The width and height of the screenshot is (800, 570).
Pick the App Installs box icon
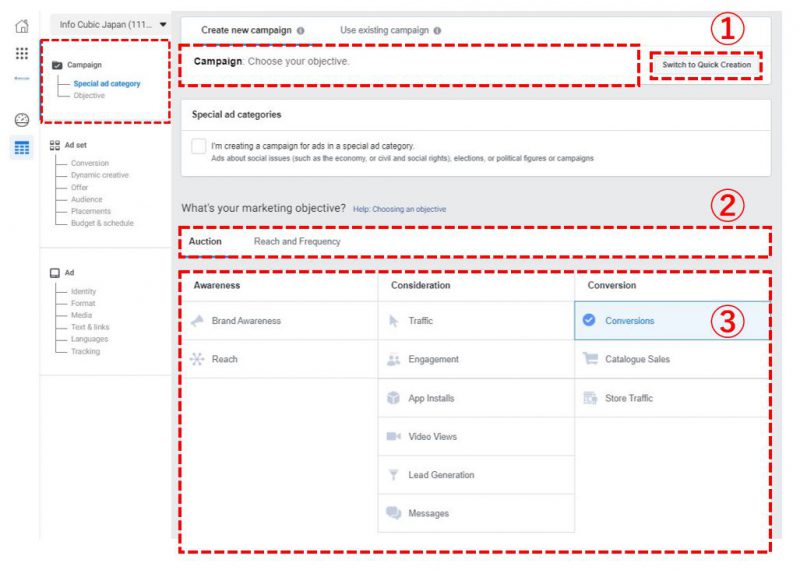[393, 398]
